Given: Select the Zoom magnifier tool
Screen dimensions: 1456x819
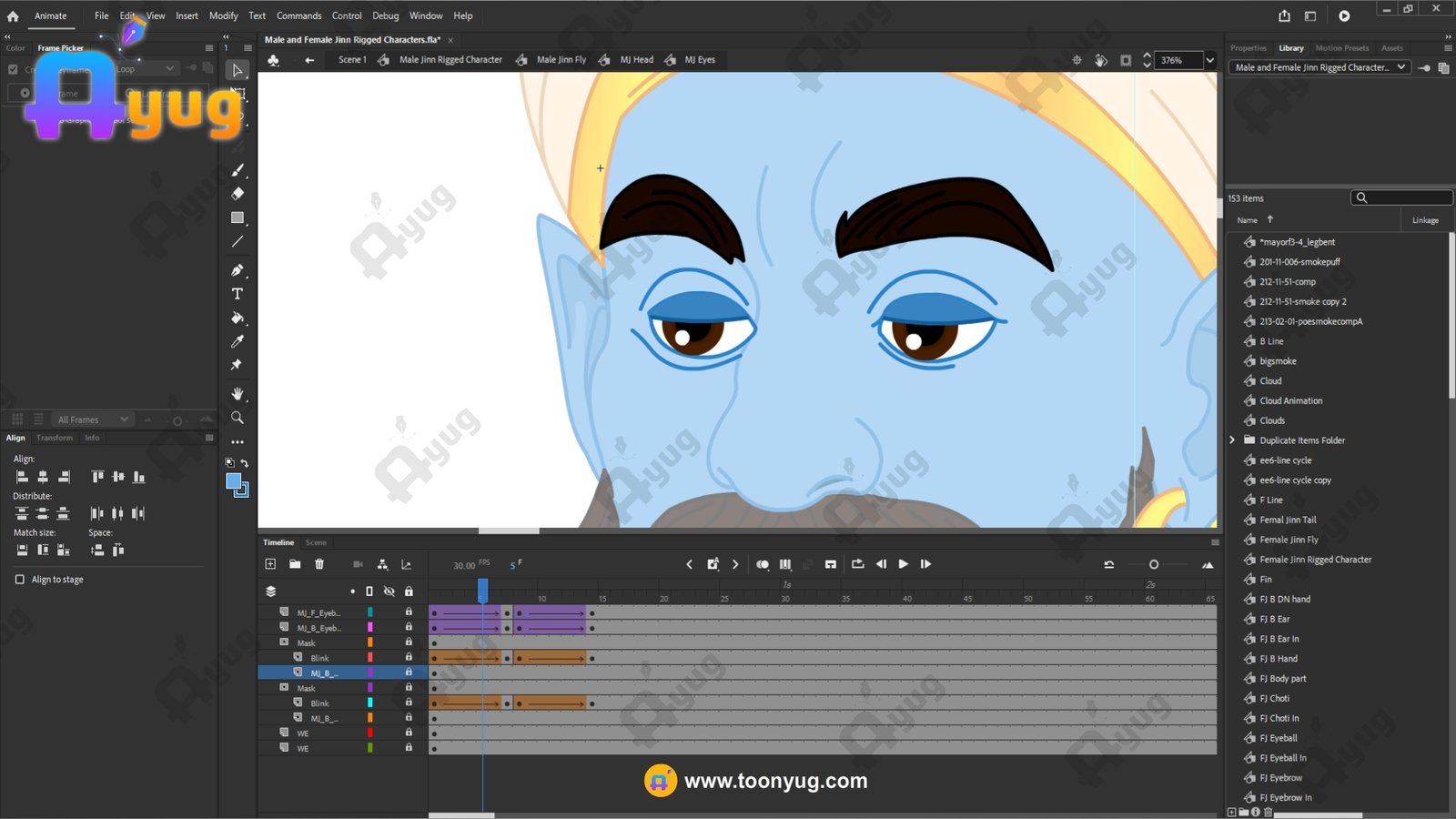Looking at the screenshot, I should click(238, 418).
